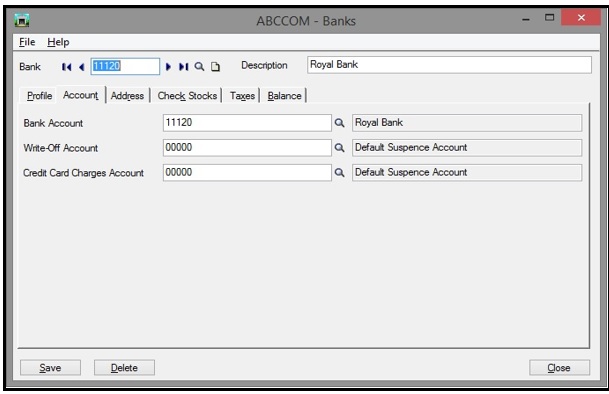Switch to the Profile tab
609x394 pixels.
pyautogui.click(x=39, y=96)
